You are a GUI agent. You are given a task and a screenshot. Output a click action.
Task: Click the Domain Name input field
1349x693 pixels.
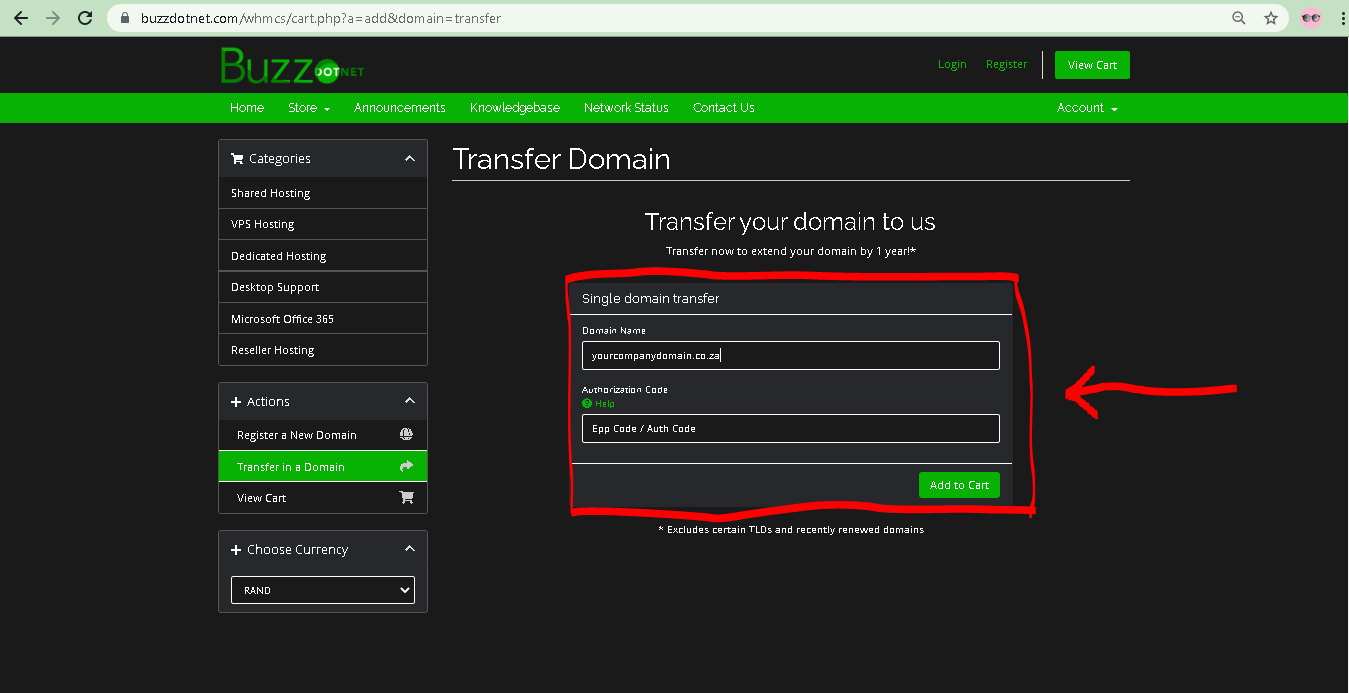(x=790, y=355)
